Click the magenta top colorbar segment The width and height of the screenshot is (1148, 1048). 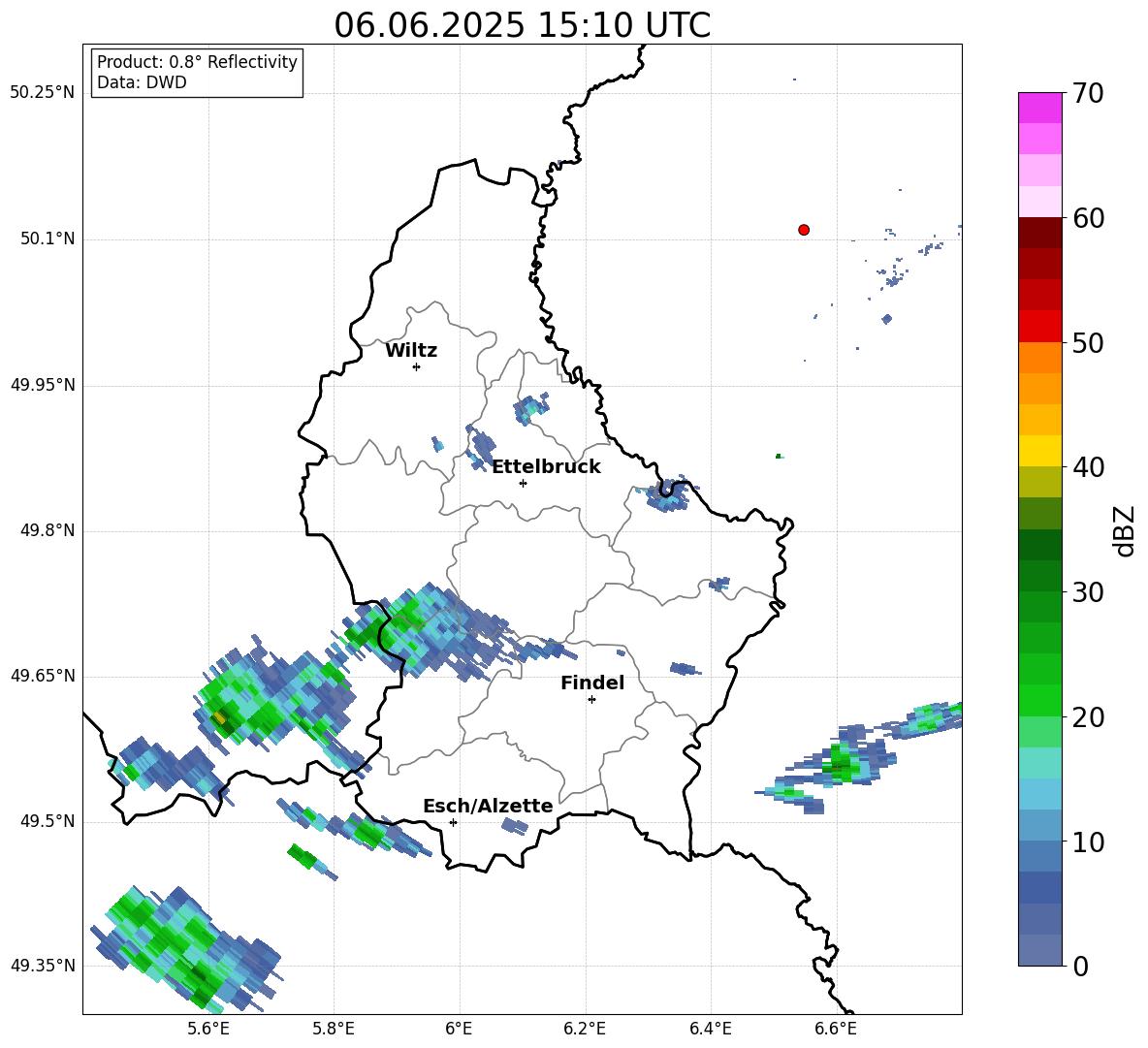pos(1039,109)
